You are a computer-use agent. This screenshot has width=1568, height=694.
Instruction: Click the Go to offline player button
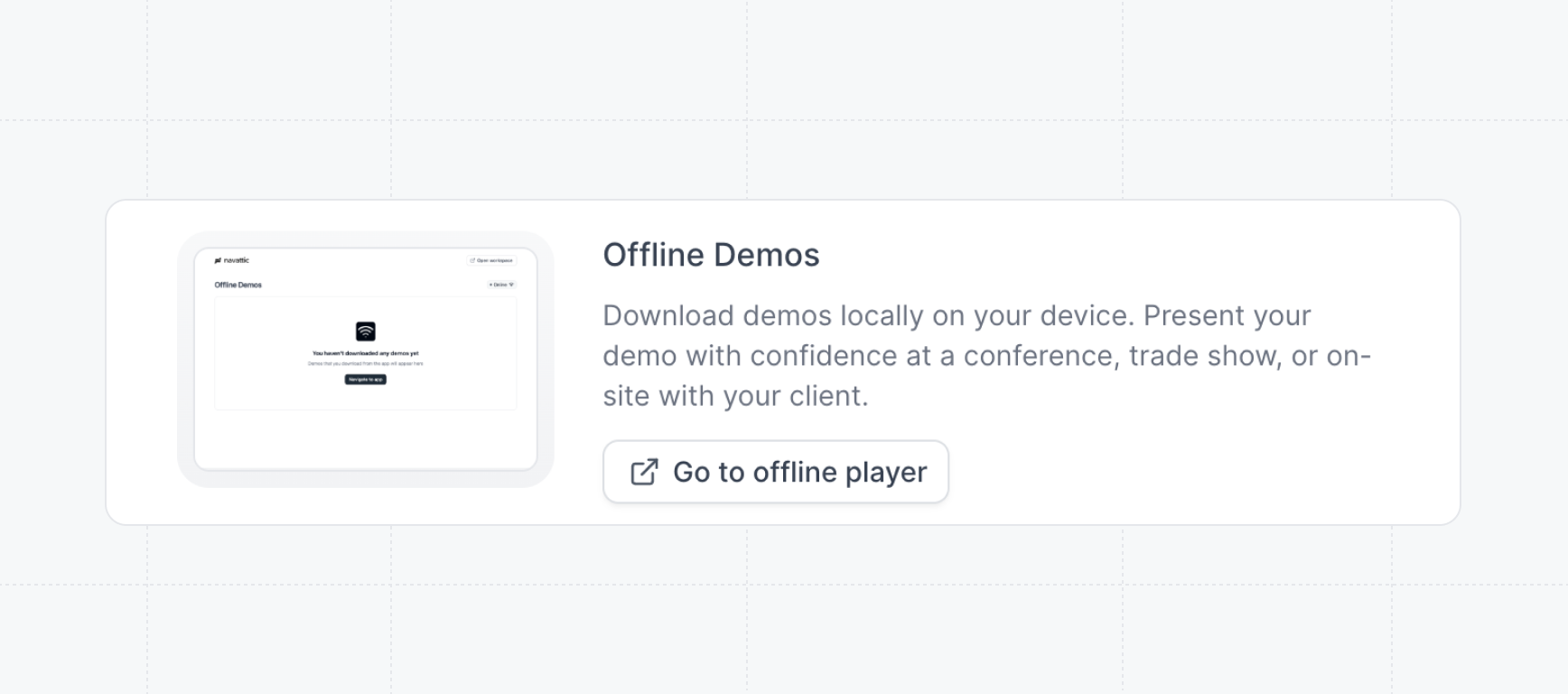pos(775,472)
